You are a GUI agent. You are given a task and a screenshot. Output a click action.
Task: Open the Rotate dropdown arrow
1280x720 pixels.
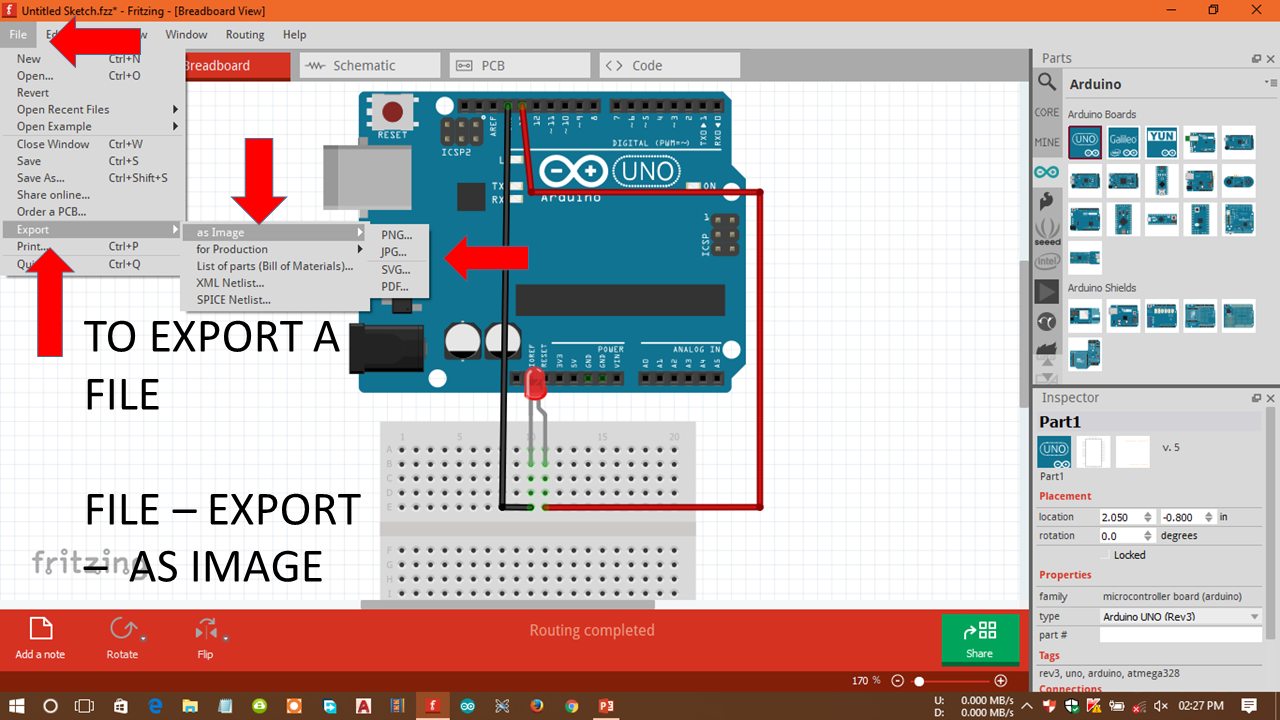[x=144, y=637]
